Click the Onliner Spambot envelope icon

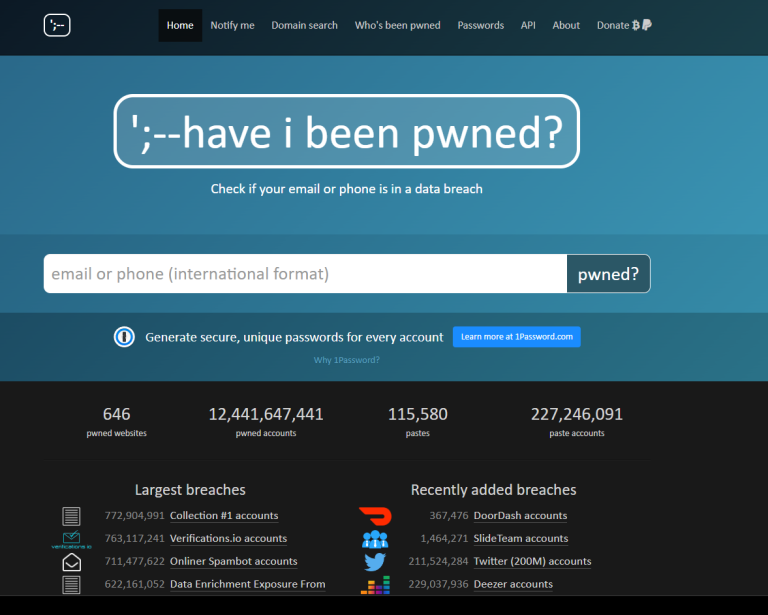pyautogui.click(x=71, y=562)
